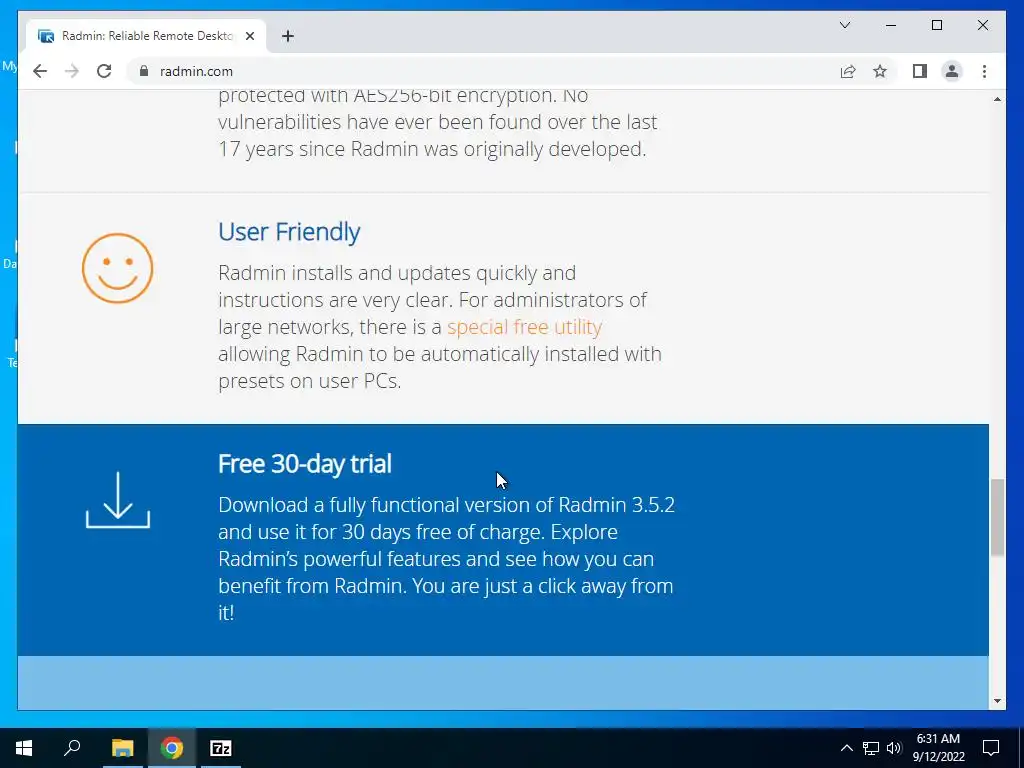Reload the radmin.com page
Viewport: 1024px width, 768px height.
(104, 71)
